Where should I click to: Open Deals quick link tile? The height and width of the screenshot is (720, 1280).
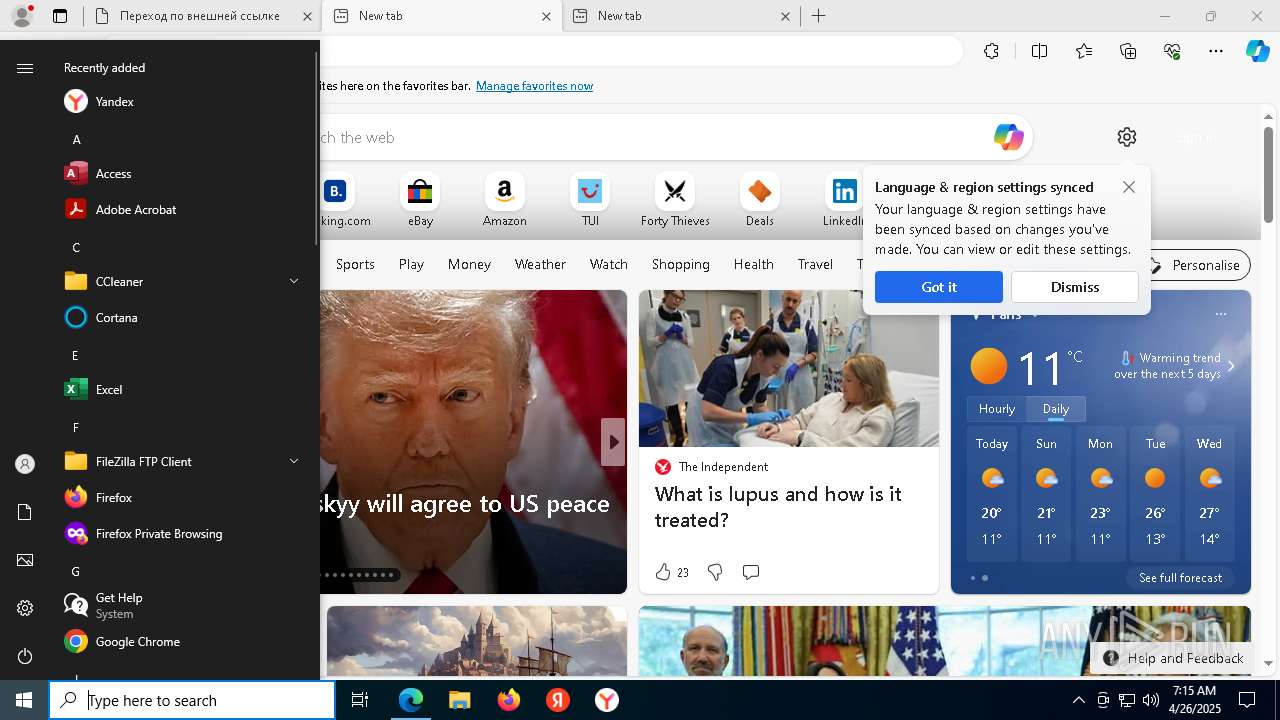point(760,200)
